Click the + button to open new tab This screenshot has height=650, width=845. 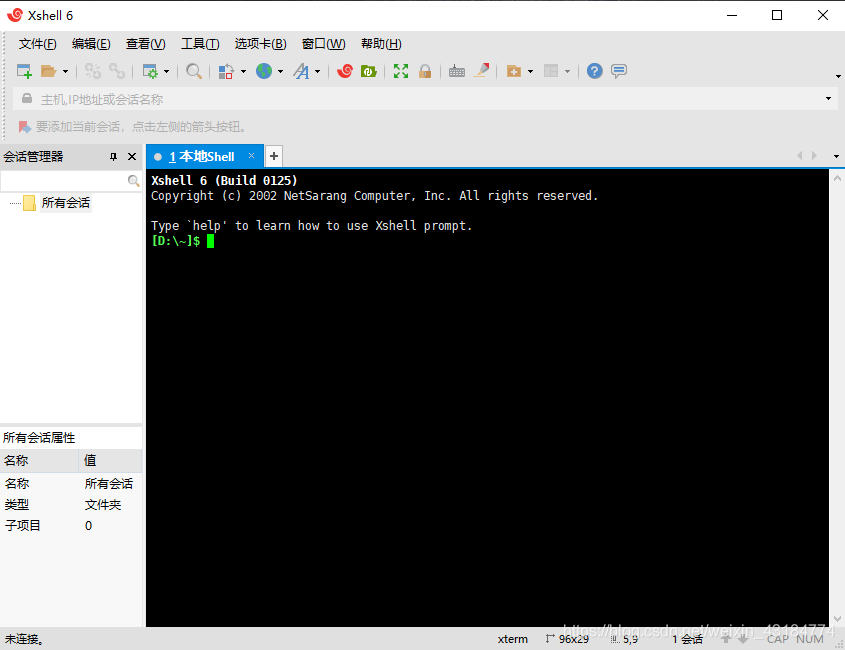pos(272,156)
